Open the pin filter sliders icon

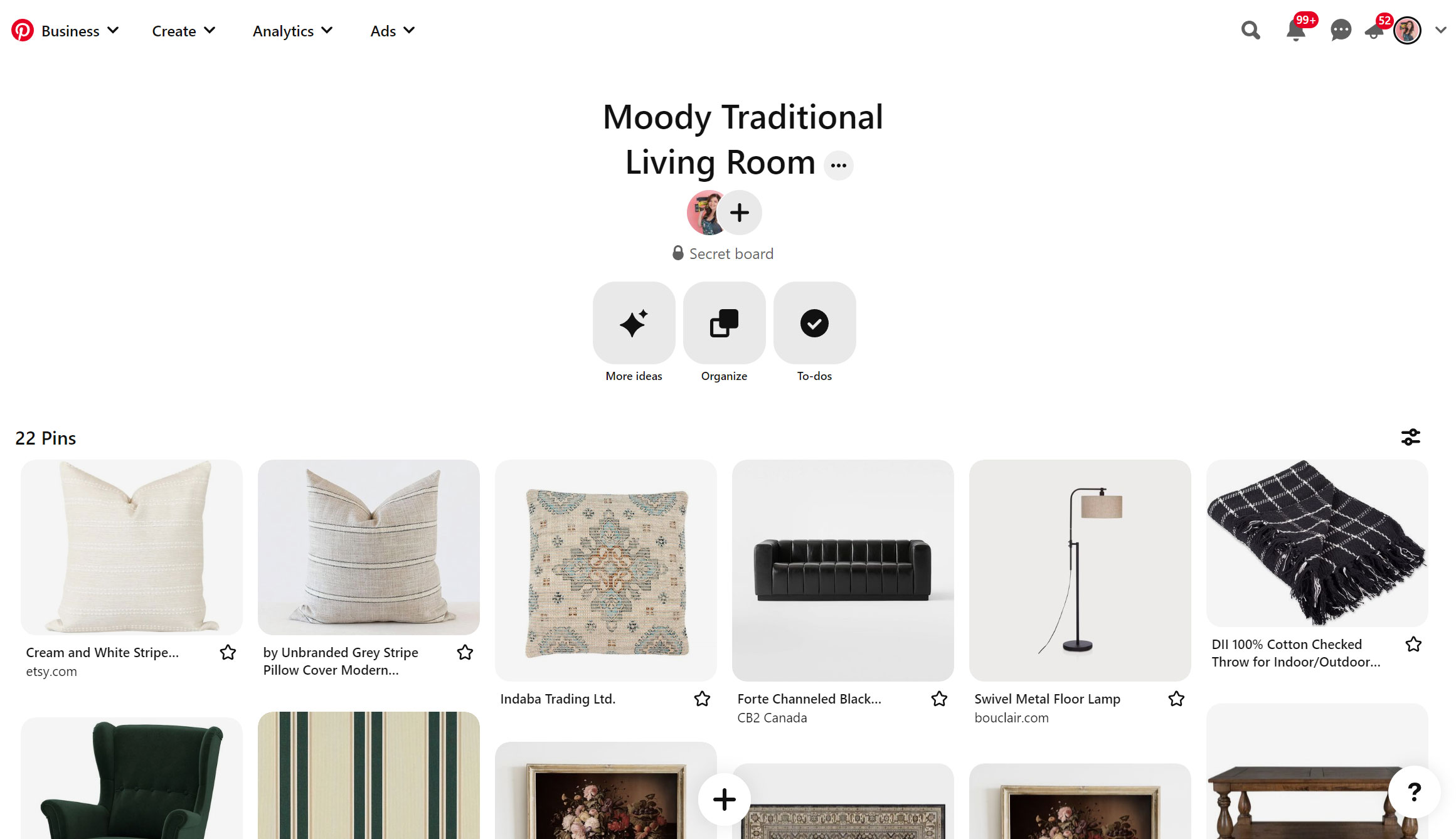[x=1410, y=437]
